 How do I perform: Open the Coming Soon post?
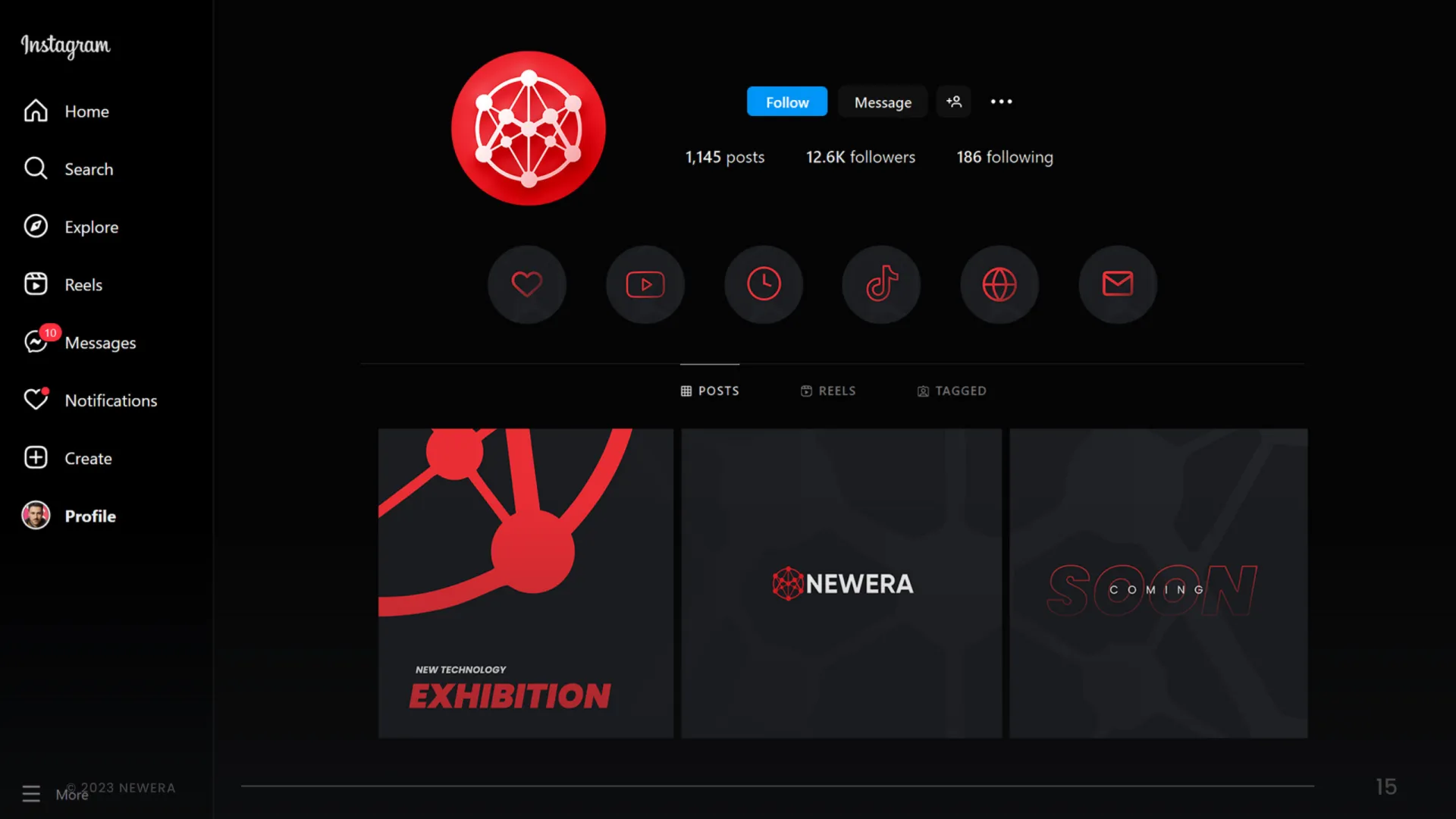tap(1158, 583)
